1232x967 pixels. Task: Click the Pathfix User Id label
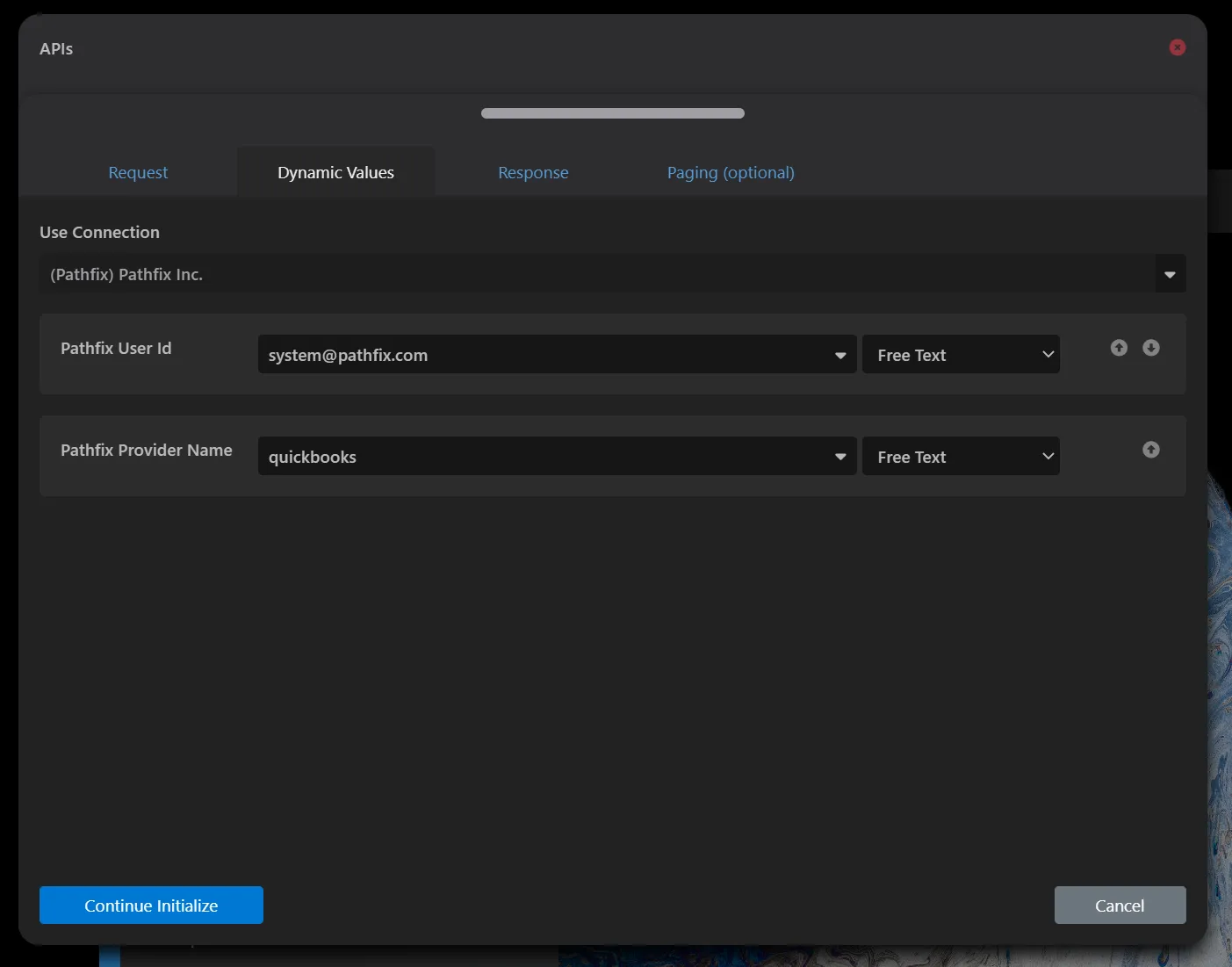click(116, 348)
